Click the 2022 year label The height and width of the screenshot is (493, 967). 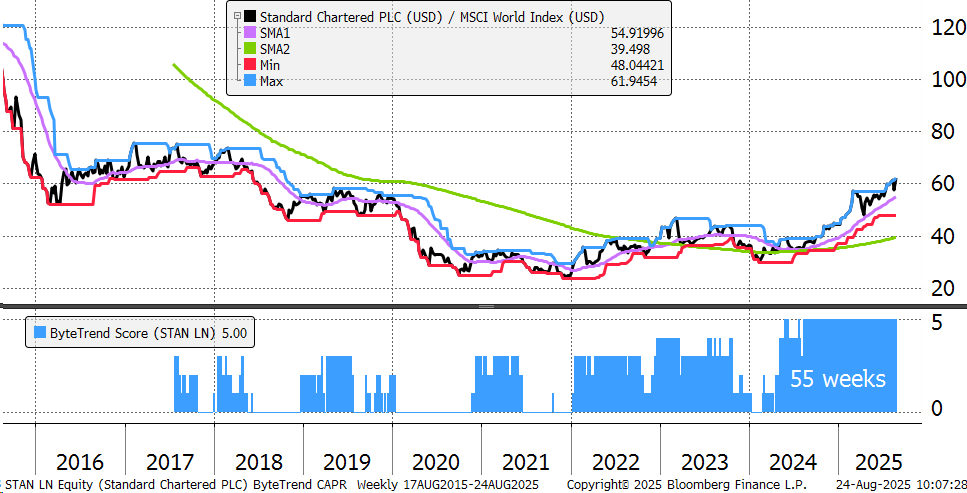pyautogui.click(x=615, y=462)
